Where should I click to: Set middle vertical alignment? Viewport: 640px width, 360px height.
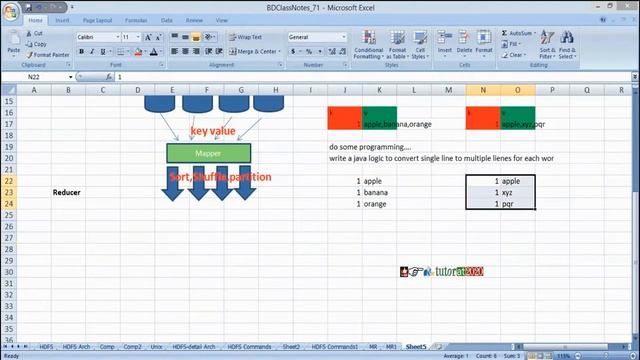click(x=185, y=37)
